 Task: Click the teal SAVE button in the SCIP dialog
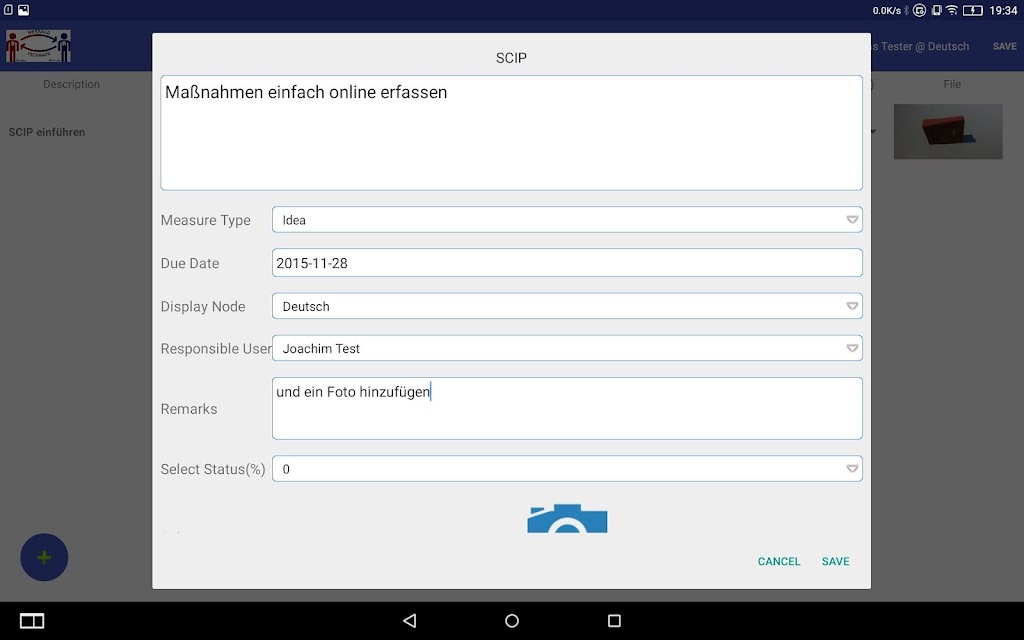click(835, 561)
